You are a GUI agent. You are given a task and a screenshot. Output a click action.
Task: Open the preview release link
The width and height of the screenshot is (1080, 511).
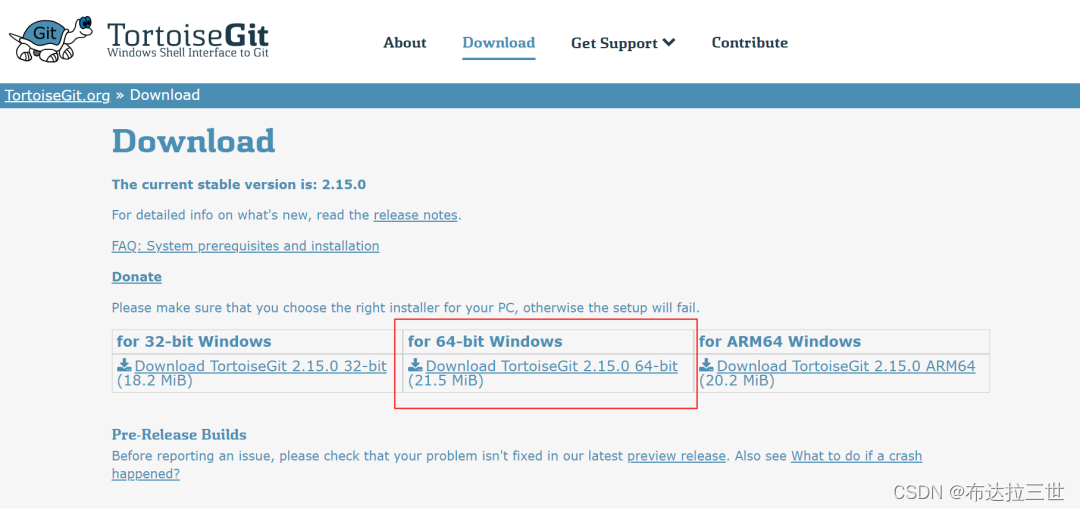pyautogui.click(x=676, y=456)
